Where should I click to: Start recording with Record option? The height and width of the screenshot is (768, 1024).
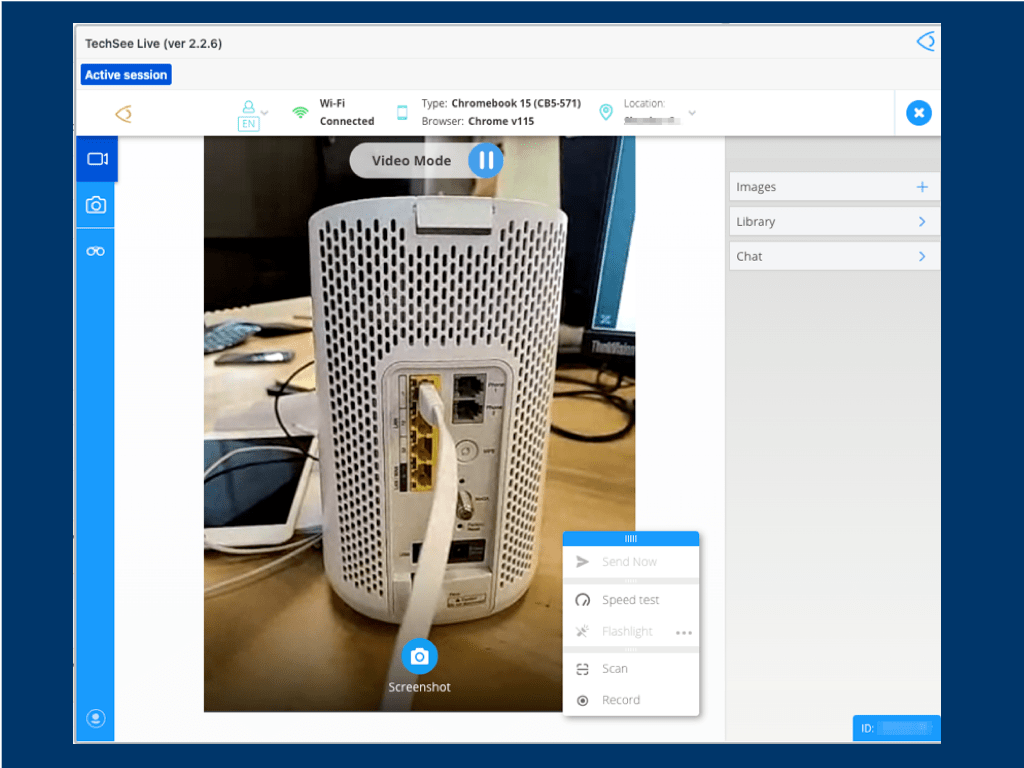coord(620,700)
